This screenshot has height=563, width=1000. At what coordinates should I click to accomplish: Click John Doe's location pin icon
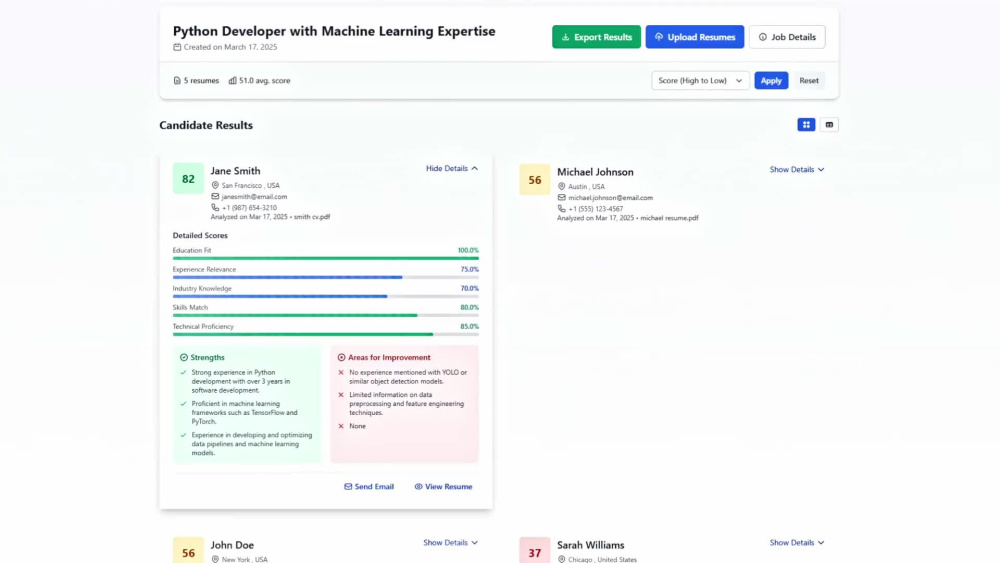click(215, 559)
